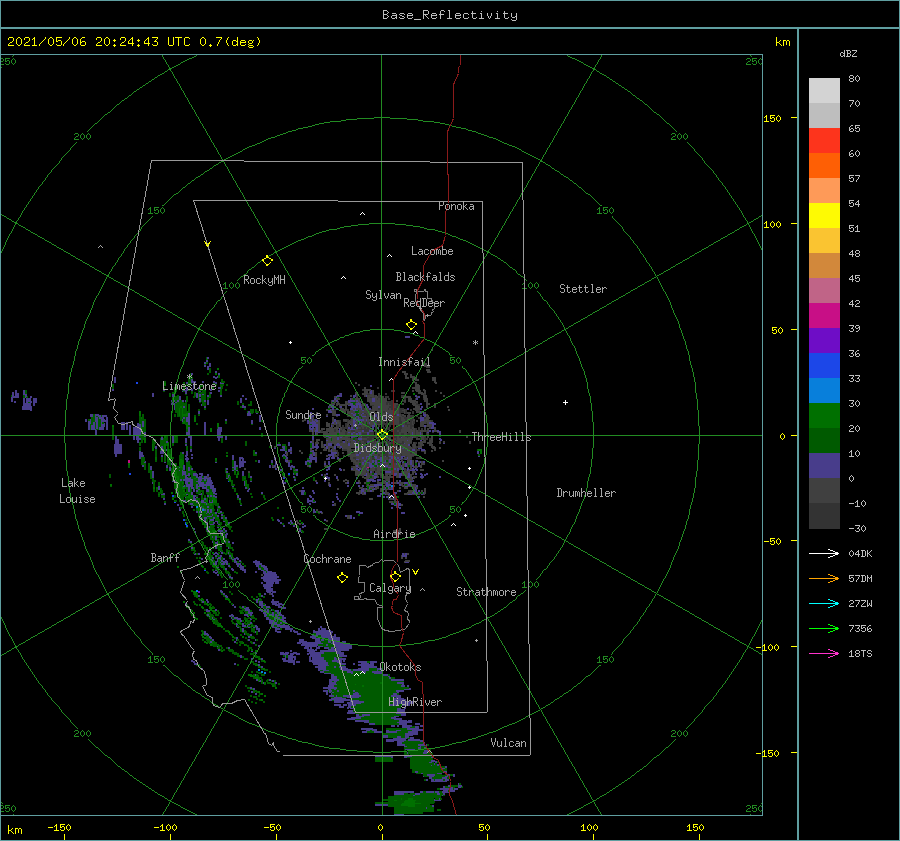Click the Limestone label
The height and width of the screenshot is (841, 900).
tap(189, 386)
